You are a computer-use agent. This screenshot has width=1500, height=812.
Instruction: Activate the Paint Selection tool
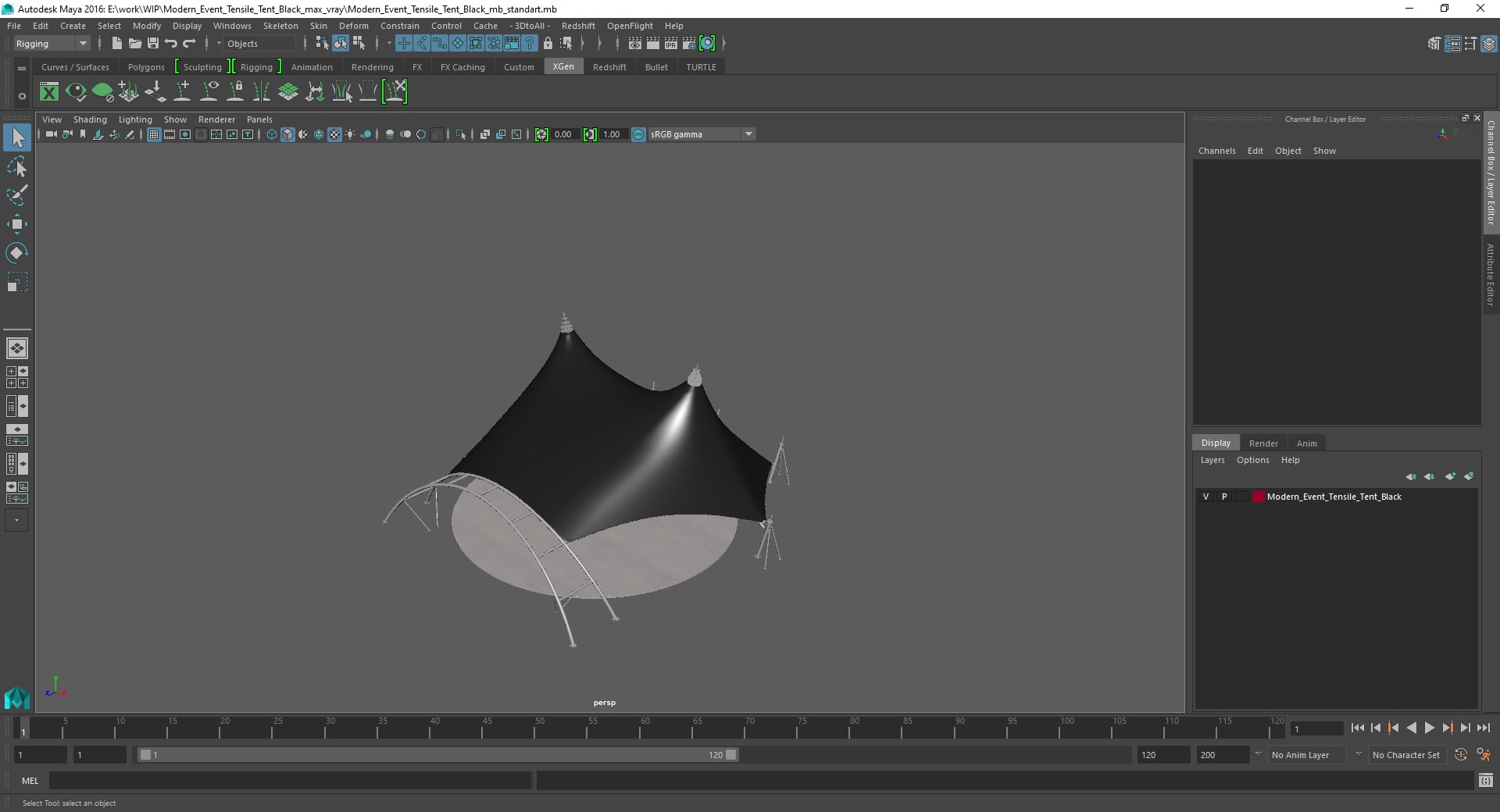(16, 195)
